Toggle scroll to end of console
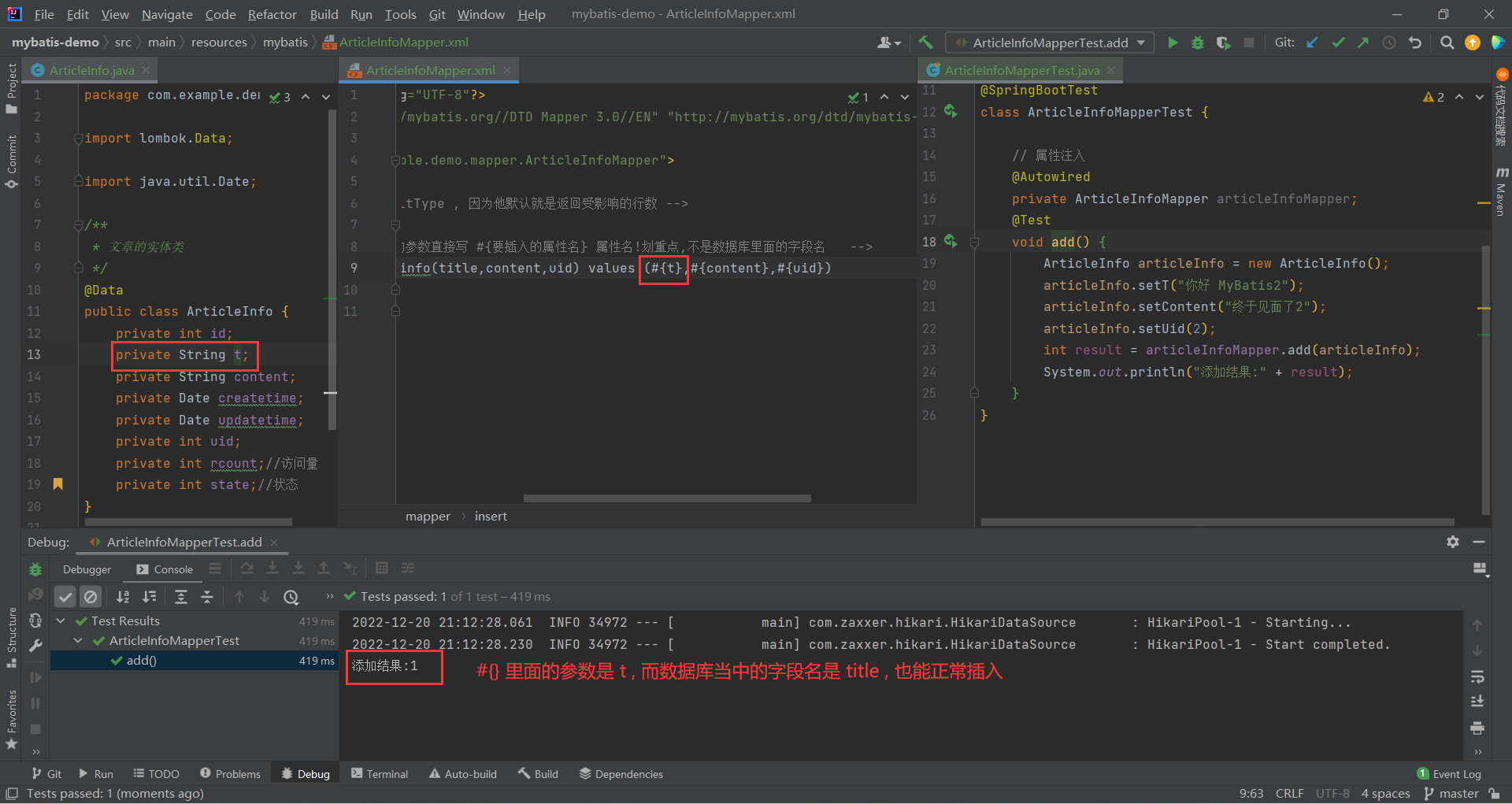Screen dimensions: 1512x804 pyautogui.click(x=1477, y=702)
